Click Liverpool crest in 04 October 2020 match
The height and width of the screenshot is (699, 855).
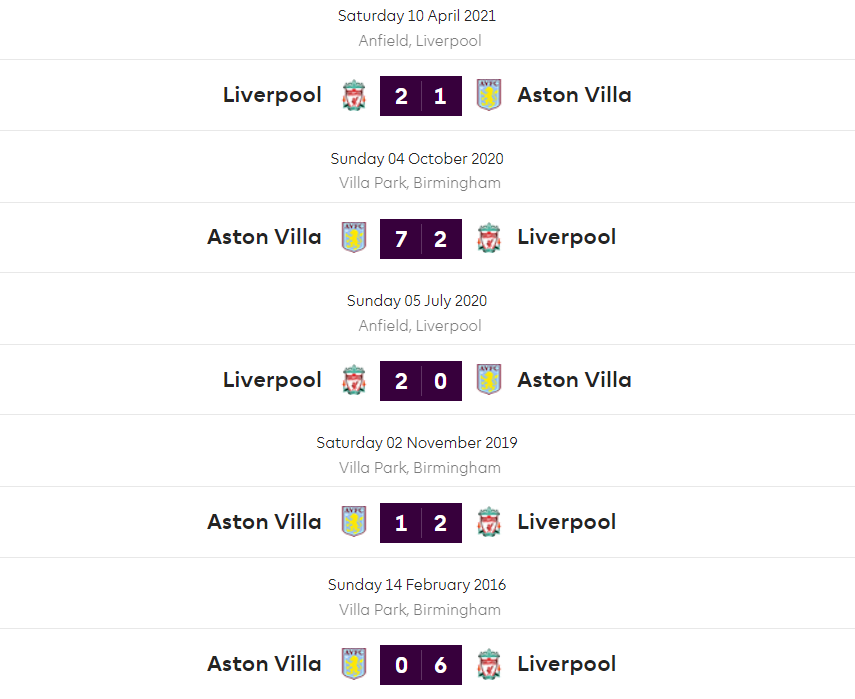coord(489,238)
